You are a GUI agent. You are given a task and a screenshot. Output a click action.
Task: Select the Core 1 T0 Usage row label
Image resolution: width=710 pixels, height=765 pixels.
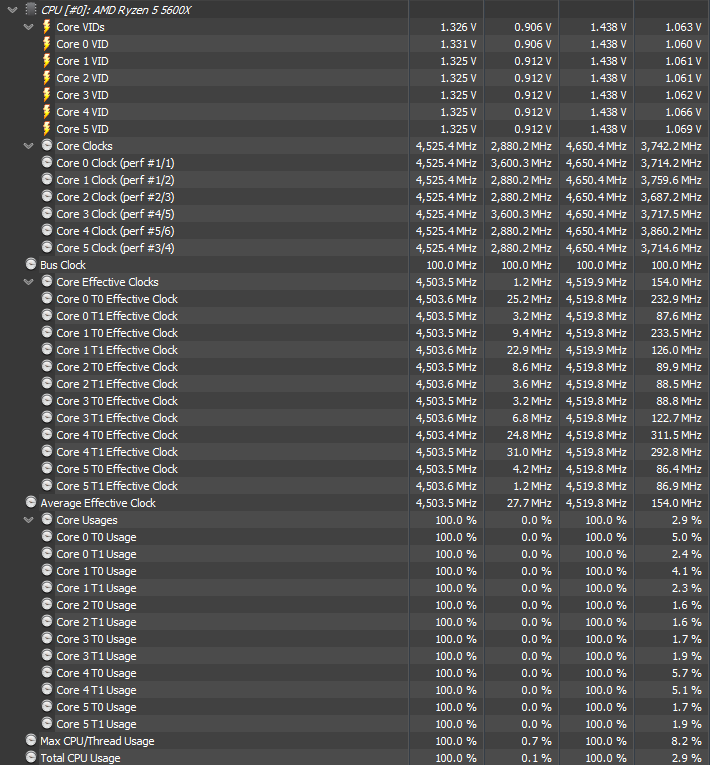(x=96, y=571)
